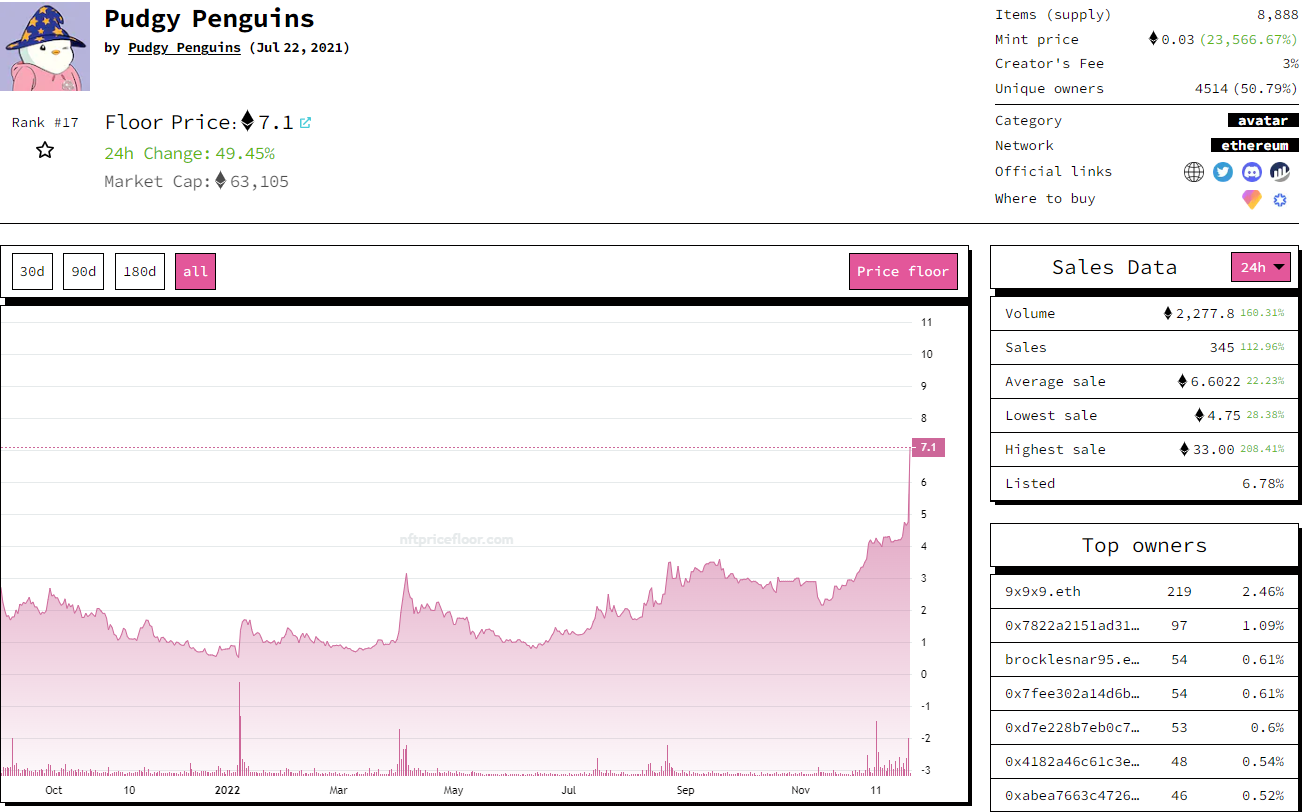Toggle the Price floor chart mode

[903, 272]
